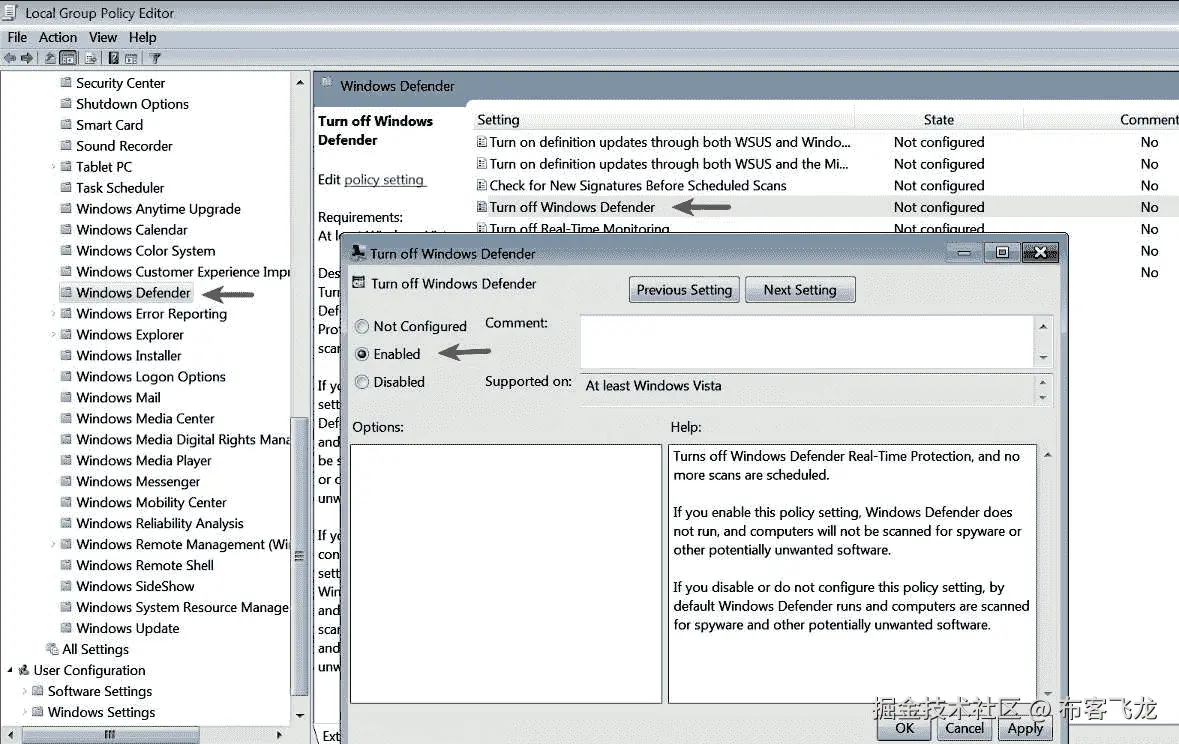The image size is (1179, 744).
Task: Select the Disabled radio button
Action: pyautogui.click(x=362, y=381)
